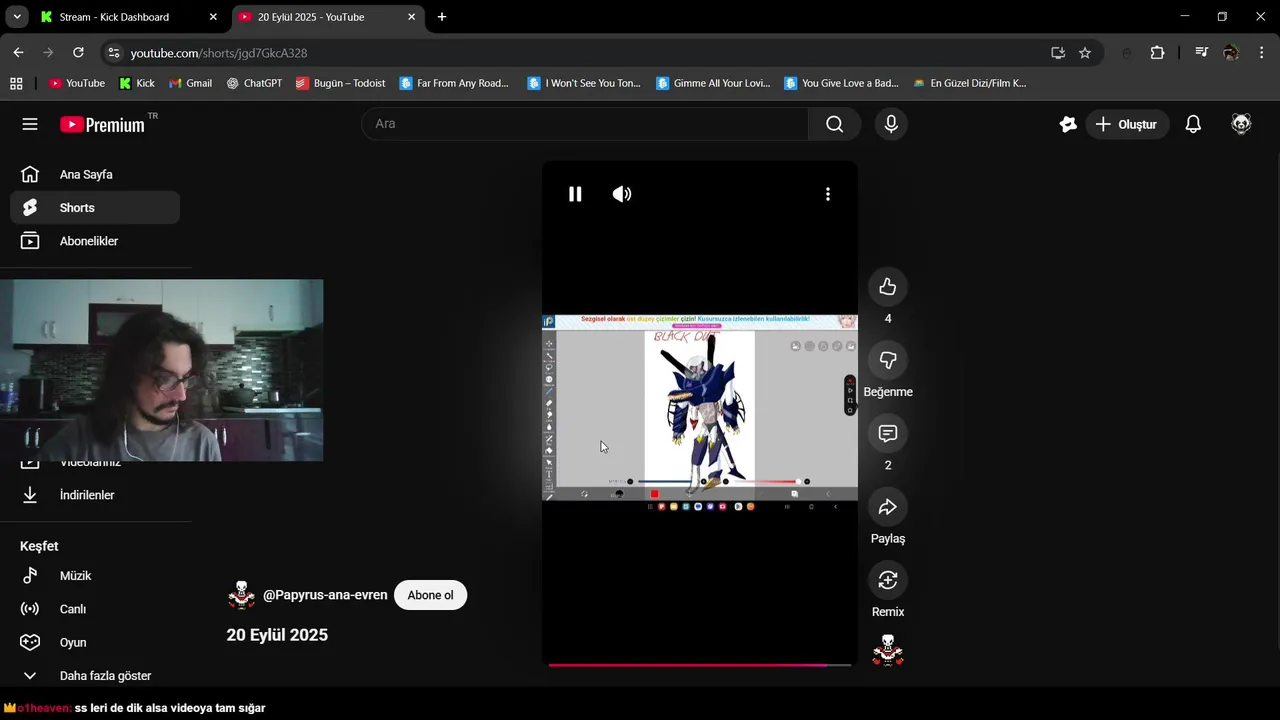This screenshot has height=720, width=1280.
Task: Toggle the YouTube hamburger guide menu
Action: pyautogui.click(x=30, y=124)
